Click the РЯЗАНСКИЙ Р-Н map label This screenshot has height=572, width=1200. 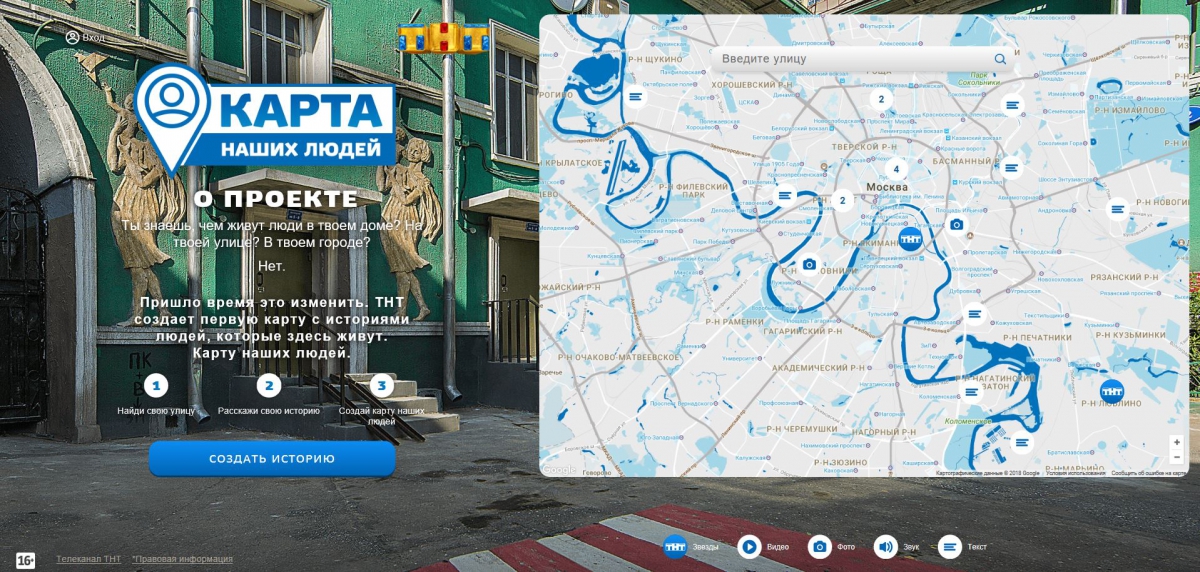(1125, 277)
